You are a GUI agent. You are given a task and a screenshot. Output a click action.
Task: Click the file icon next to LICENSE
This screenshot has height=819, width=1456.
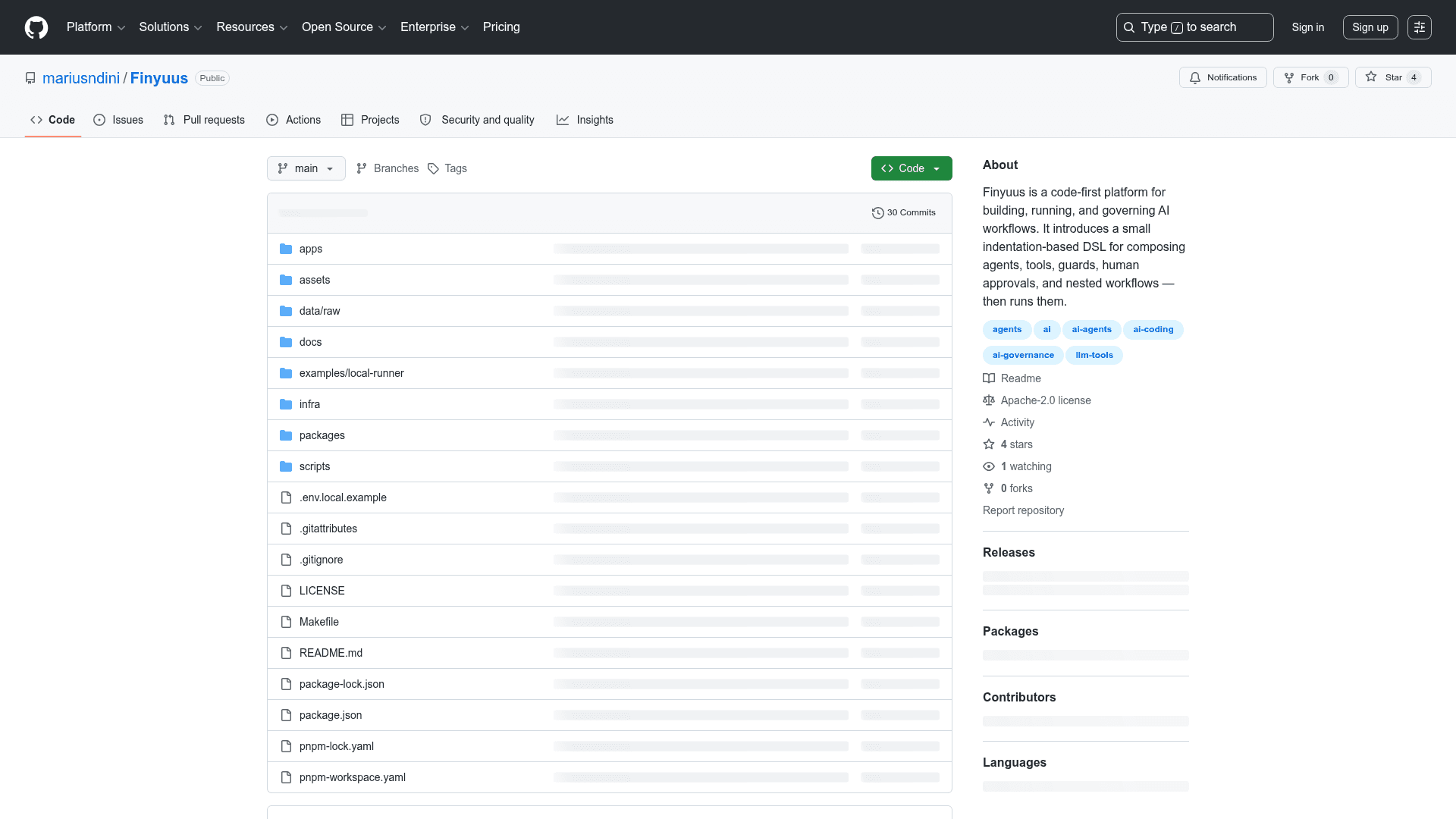pos(286,591)
